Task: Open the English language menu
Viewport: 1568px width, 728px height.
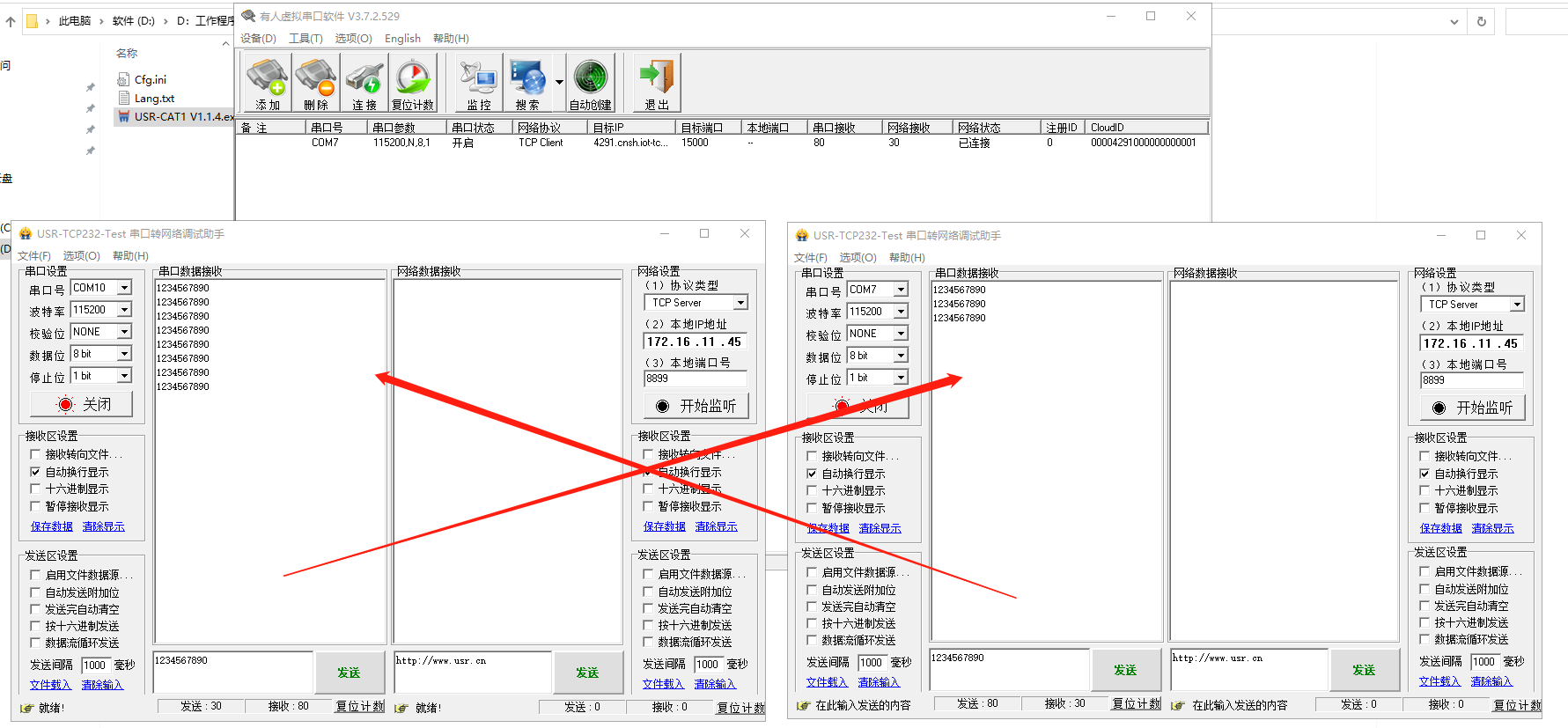Action: pos(402,39)
